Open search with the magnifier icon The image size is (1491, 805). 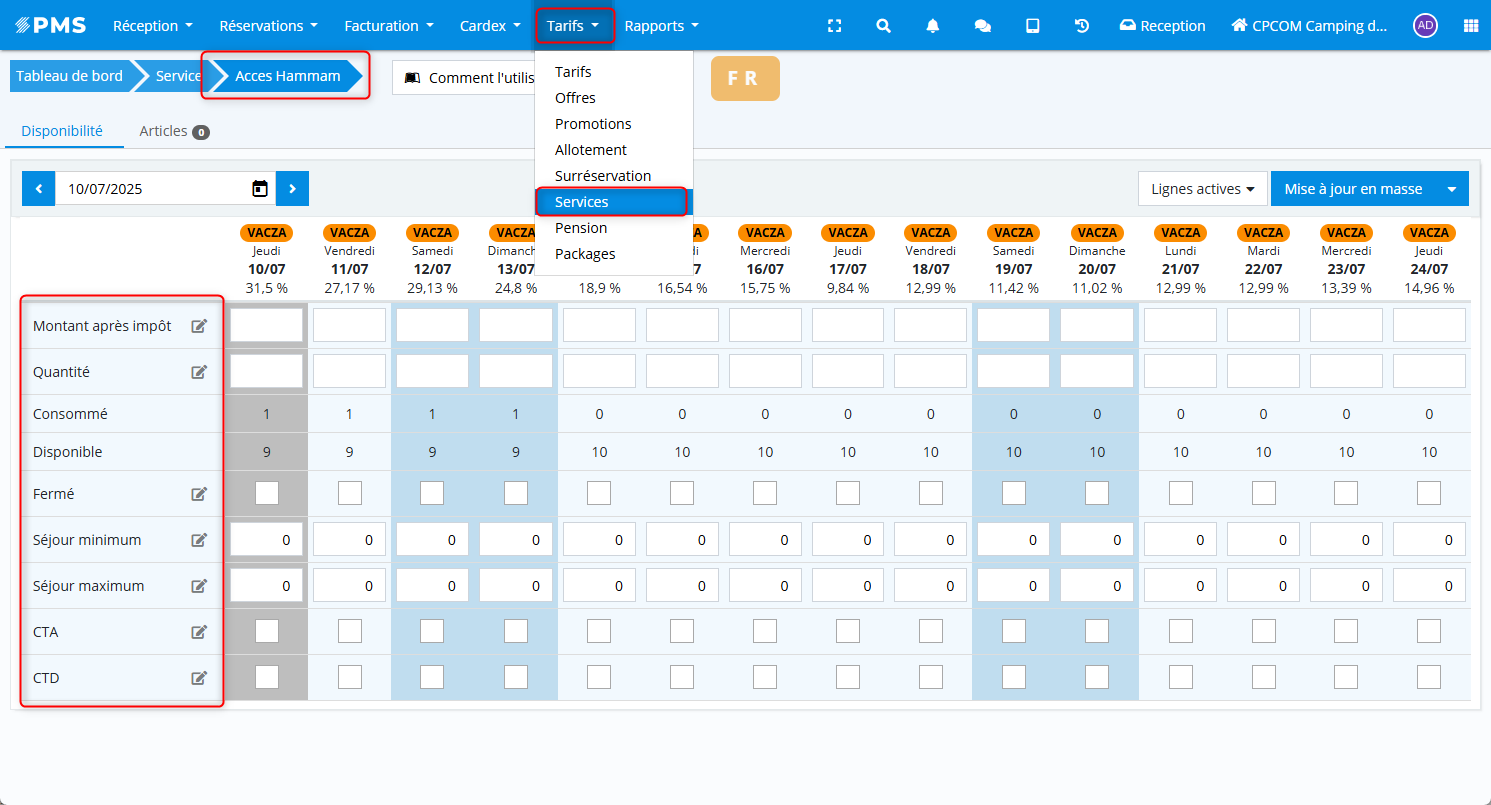(883, 26)
